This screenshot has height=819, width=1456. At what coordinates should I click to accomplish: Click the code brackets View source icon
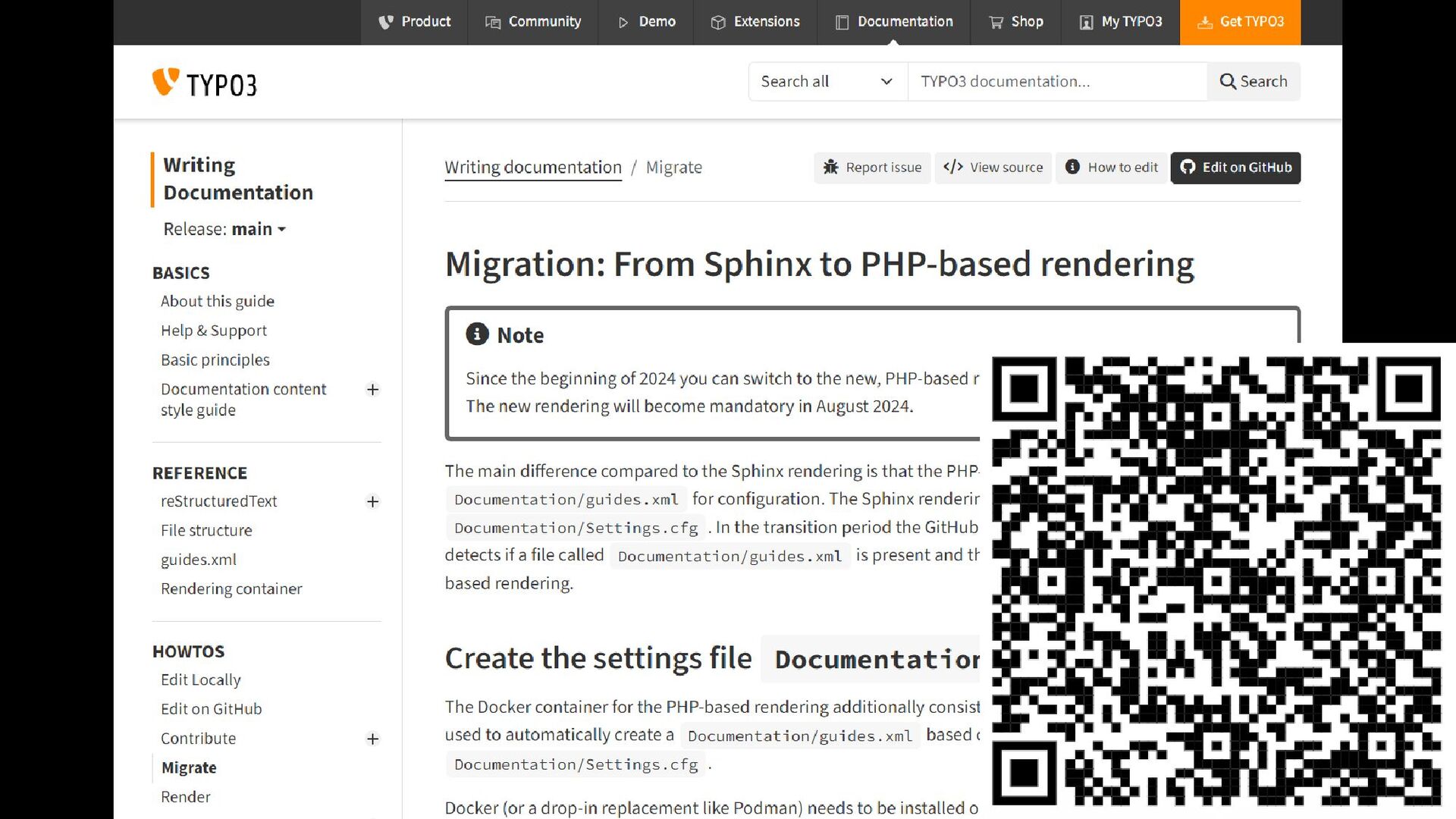(x=953, y=167)
